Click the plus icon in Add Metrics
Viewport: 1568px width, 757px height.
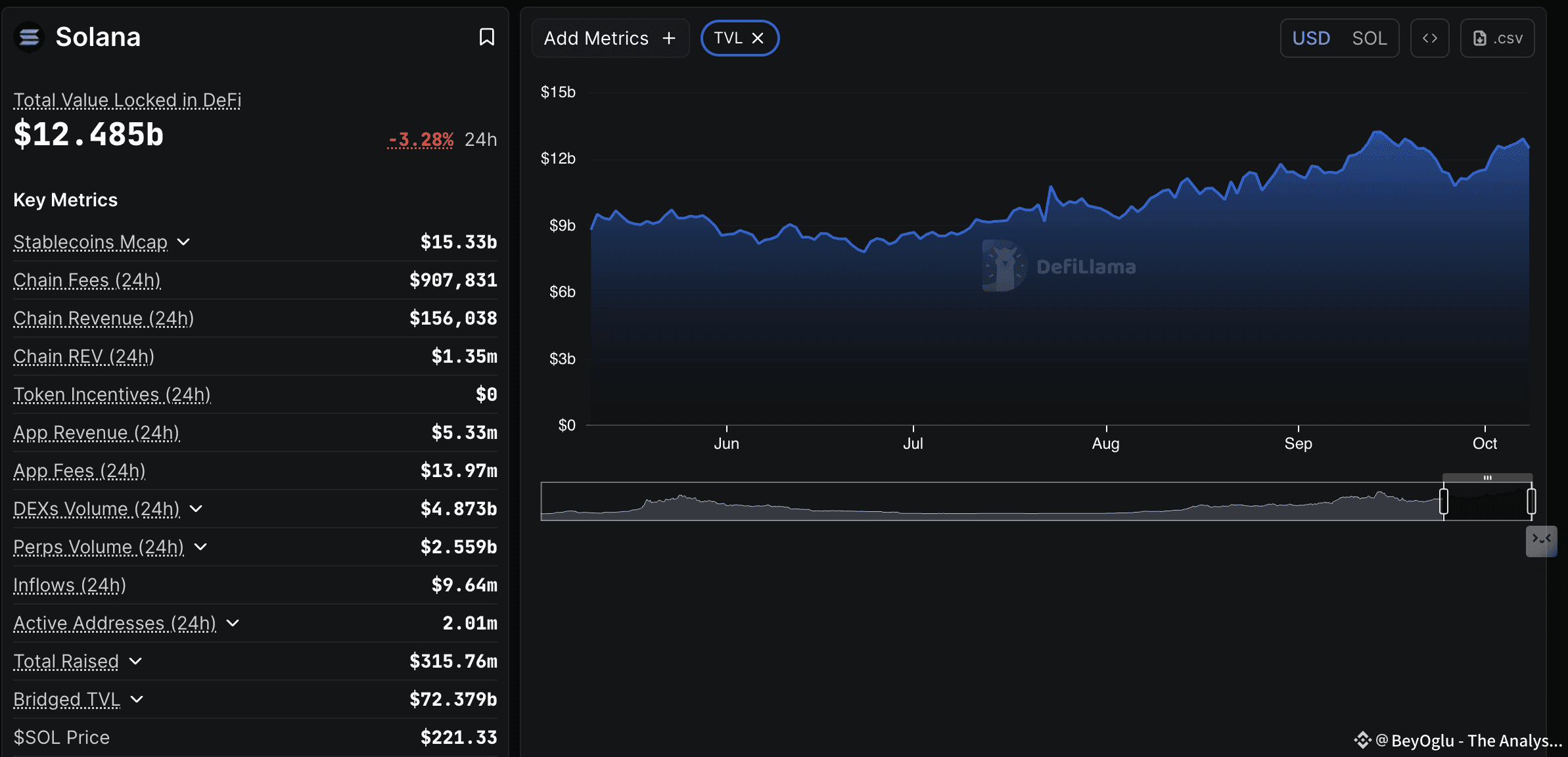coord(669,38)
